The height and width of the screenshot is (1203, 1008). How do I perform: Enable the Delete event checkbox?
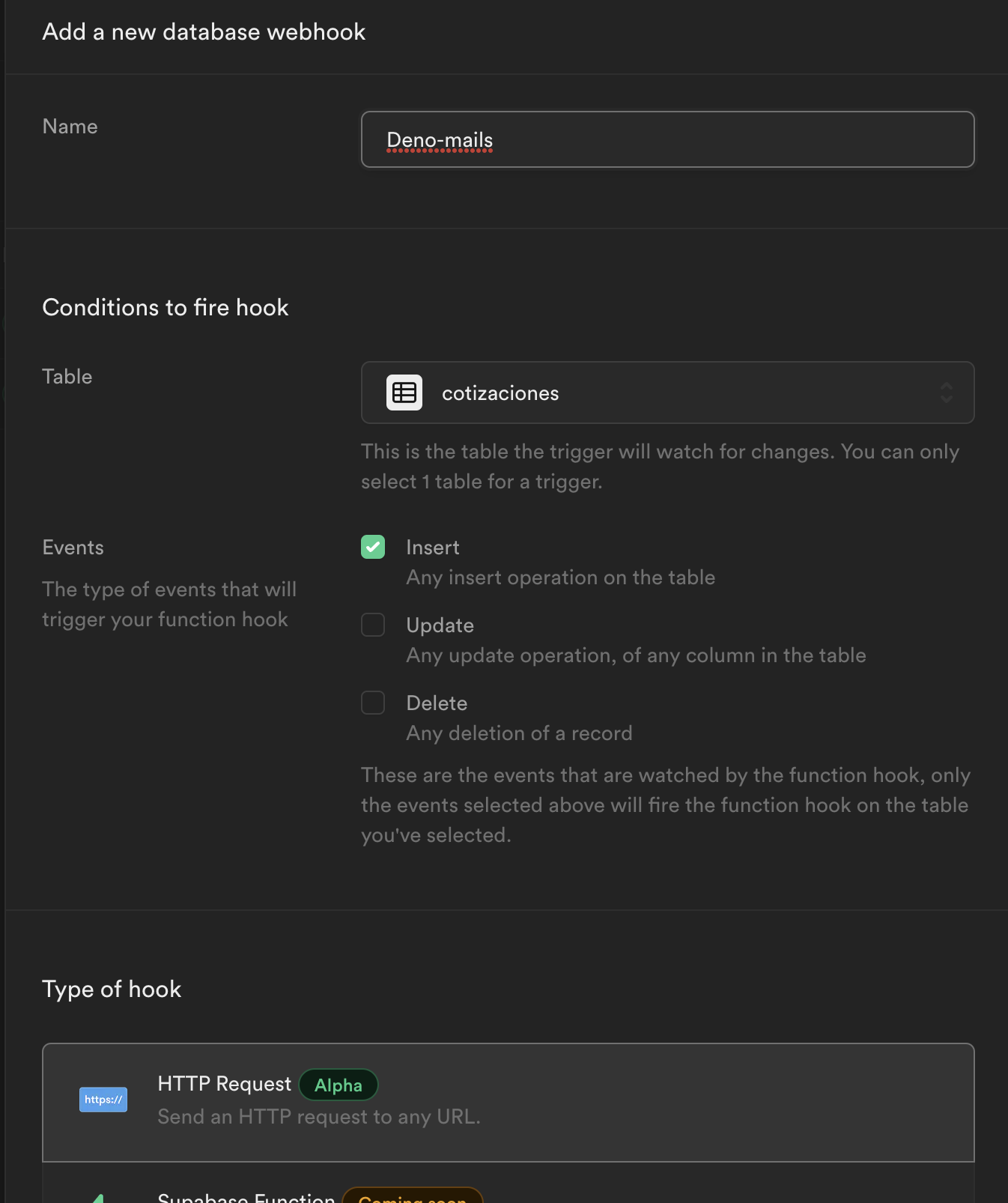point(373,703)
